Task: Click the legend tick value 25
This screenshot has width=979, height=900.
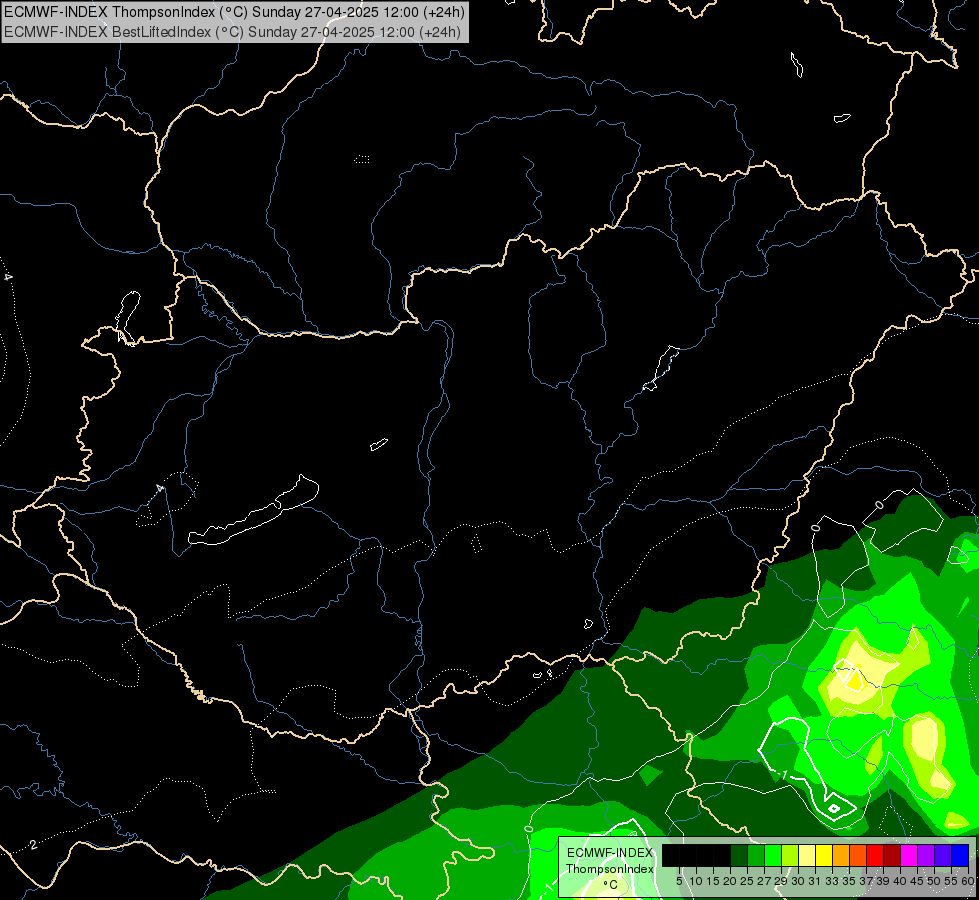Action: click(747, 881)
